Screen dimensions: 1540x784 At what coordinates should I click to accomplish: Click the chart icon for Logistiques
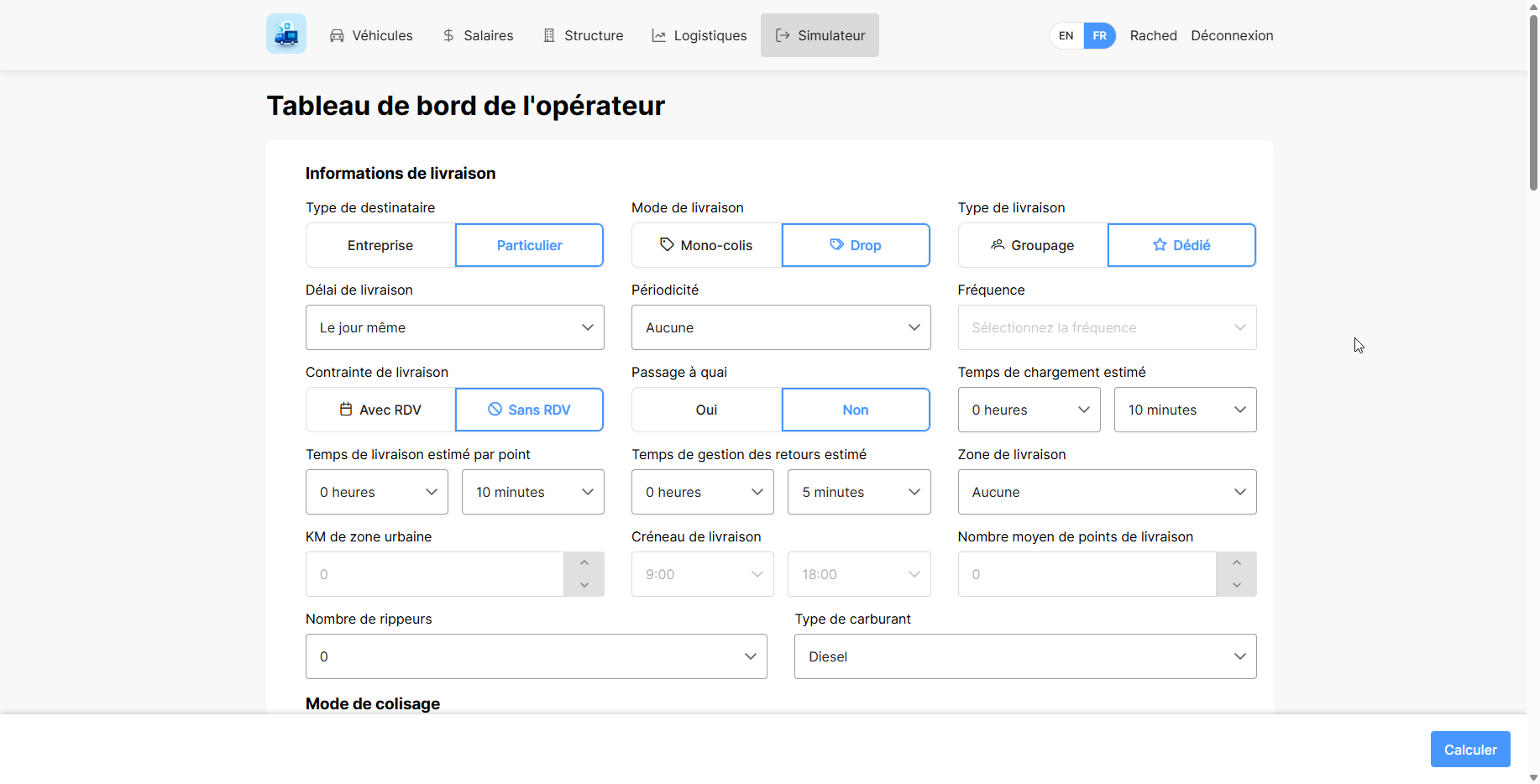point(659,35)
